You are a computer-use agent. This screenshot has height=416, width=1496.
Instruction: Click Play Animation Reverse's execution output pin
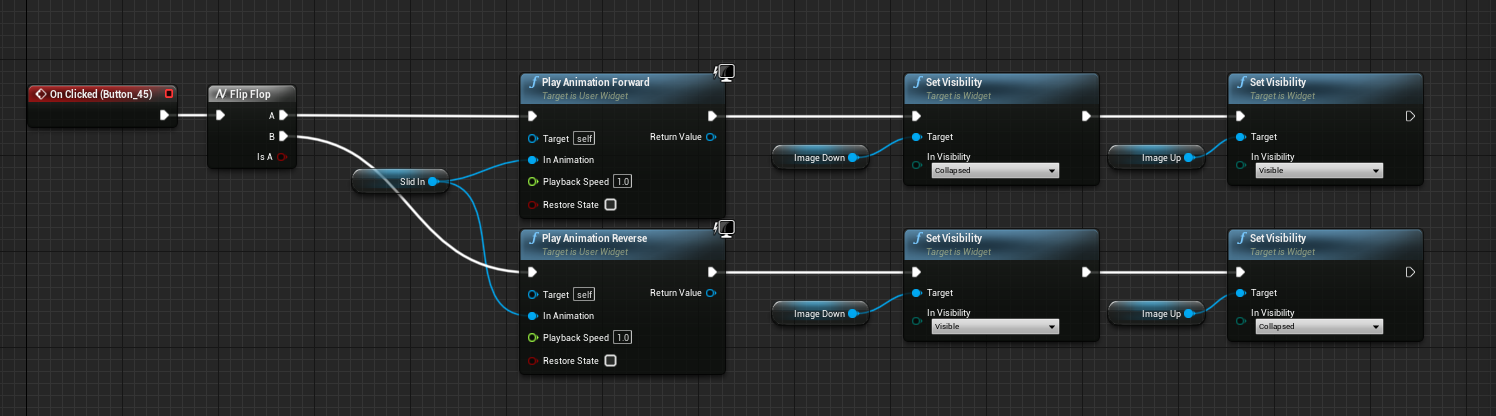pyautogui.click(x=711, y=272)
